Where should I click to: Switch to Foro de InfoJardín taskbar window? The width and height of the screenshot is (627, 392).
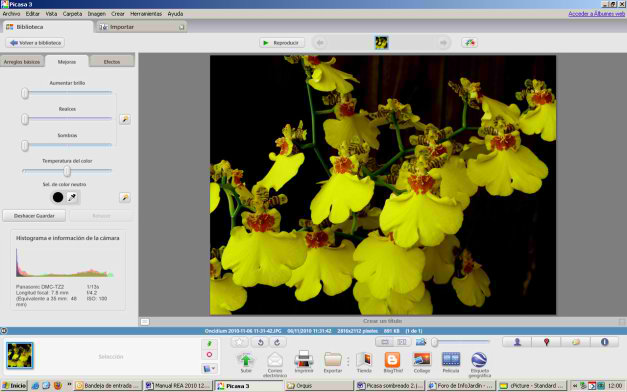[461, 386]
